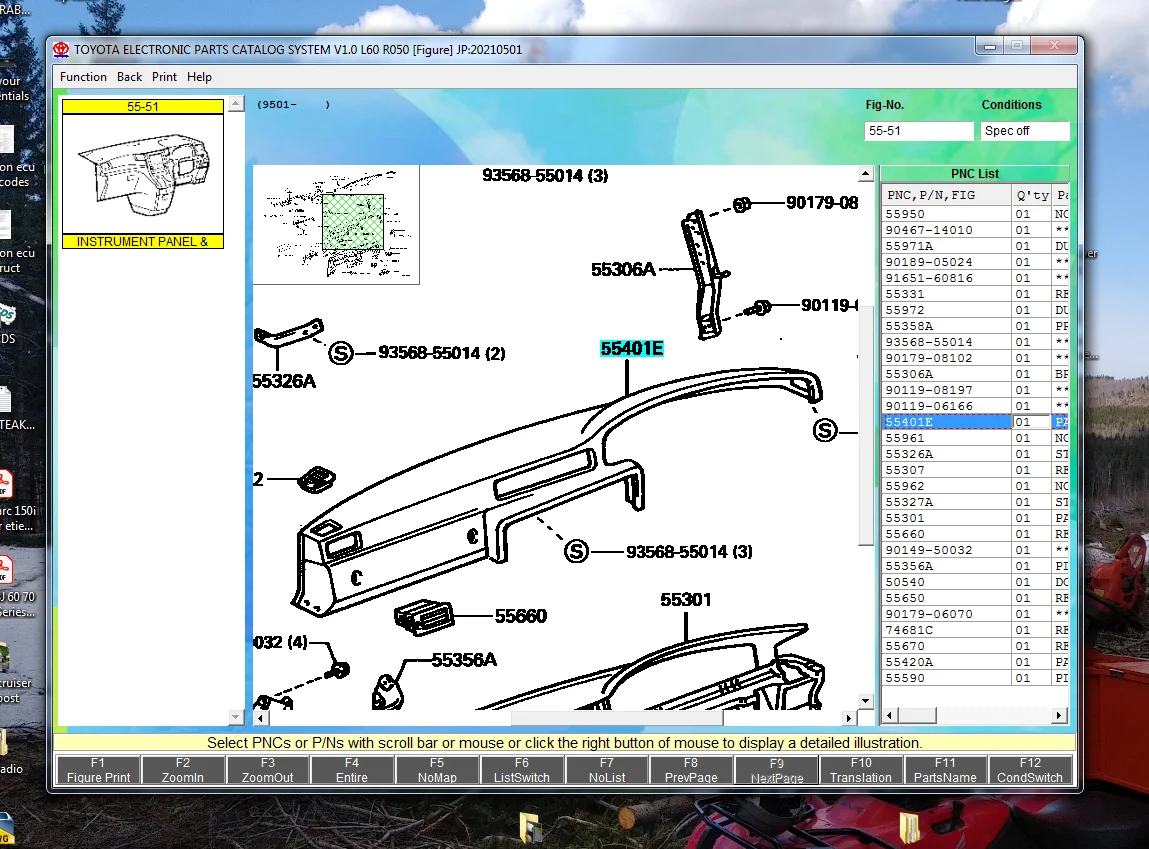
Task: Click PNC list horizontal scrollbar right arrow
Action: pyautogui.click(x=1059, y=716)
